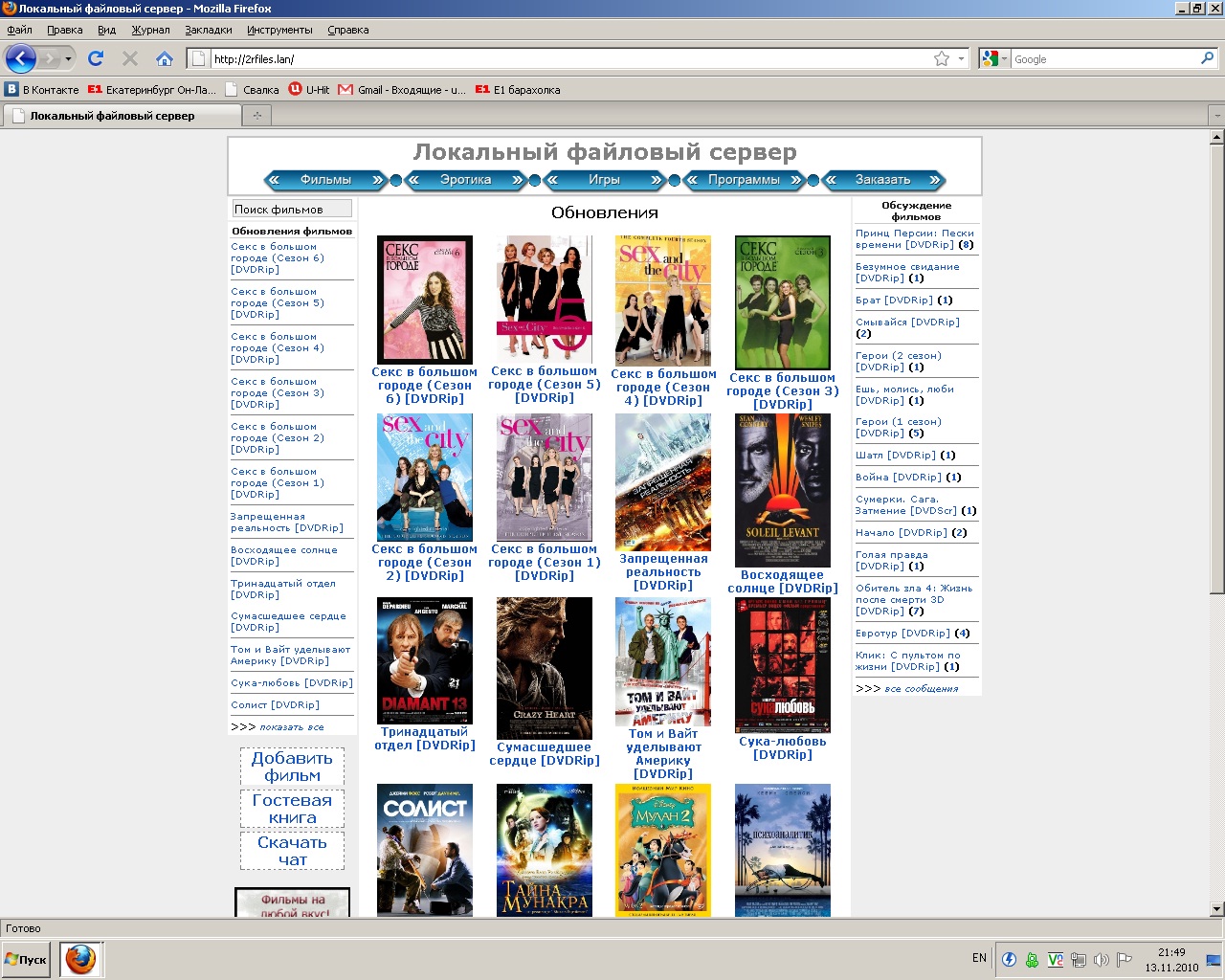Open a new tab with the tab-bar button
The width and height of the screenshot is (1225, 980).
pyautogui.click(x=256, y=116)
